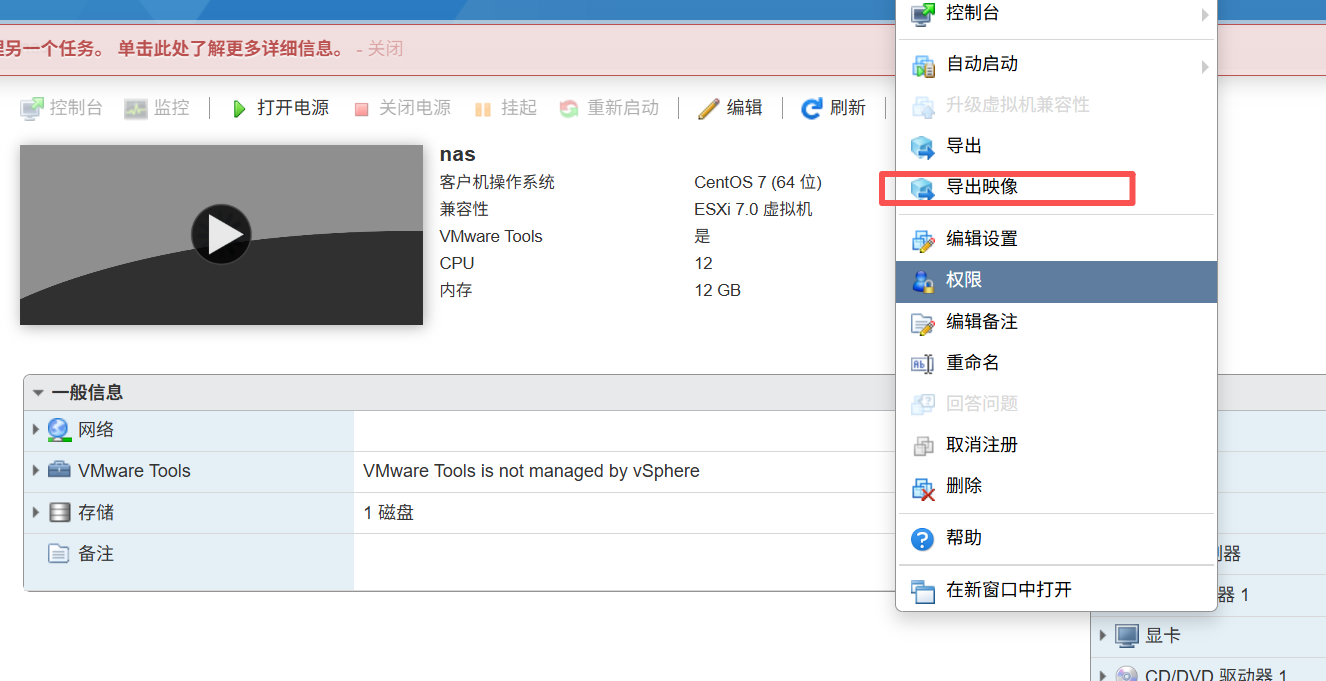
Task: Select 删除 in context menu
Action: [x=1056, y=486]
